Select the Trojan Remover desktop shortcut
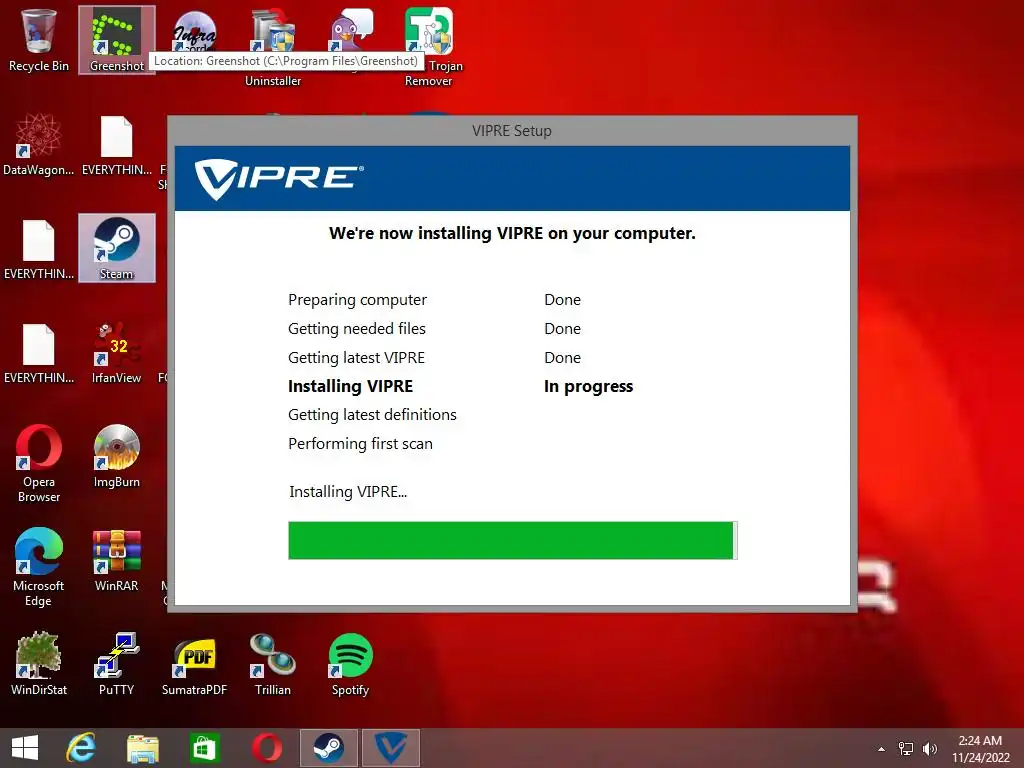 (x=428, y=46)
